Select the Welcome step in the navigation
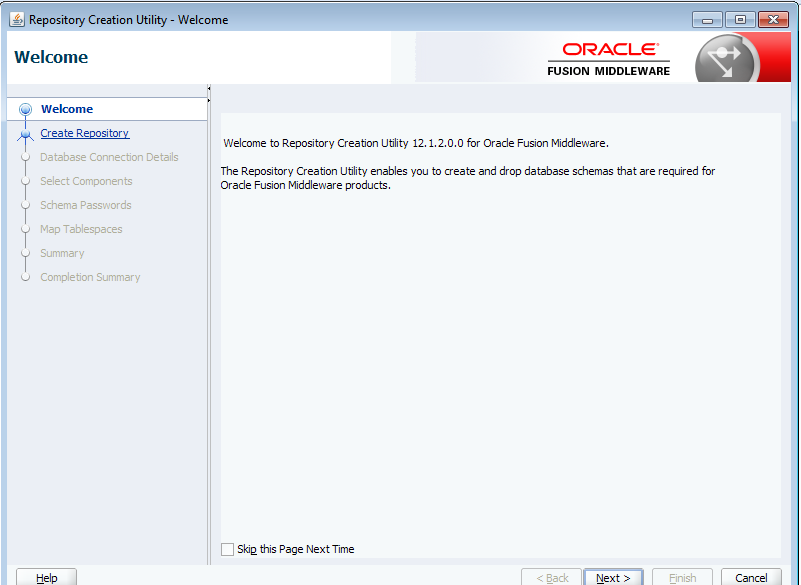 (x=67, y=109)
